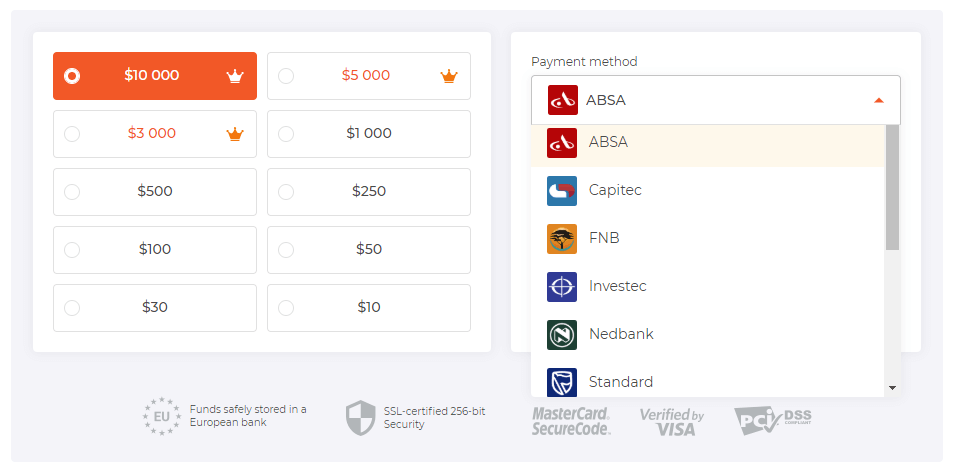955x471 pixels.
Task: Click the Standard bank shield icon
Action: tap(562, 382)
